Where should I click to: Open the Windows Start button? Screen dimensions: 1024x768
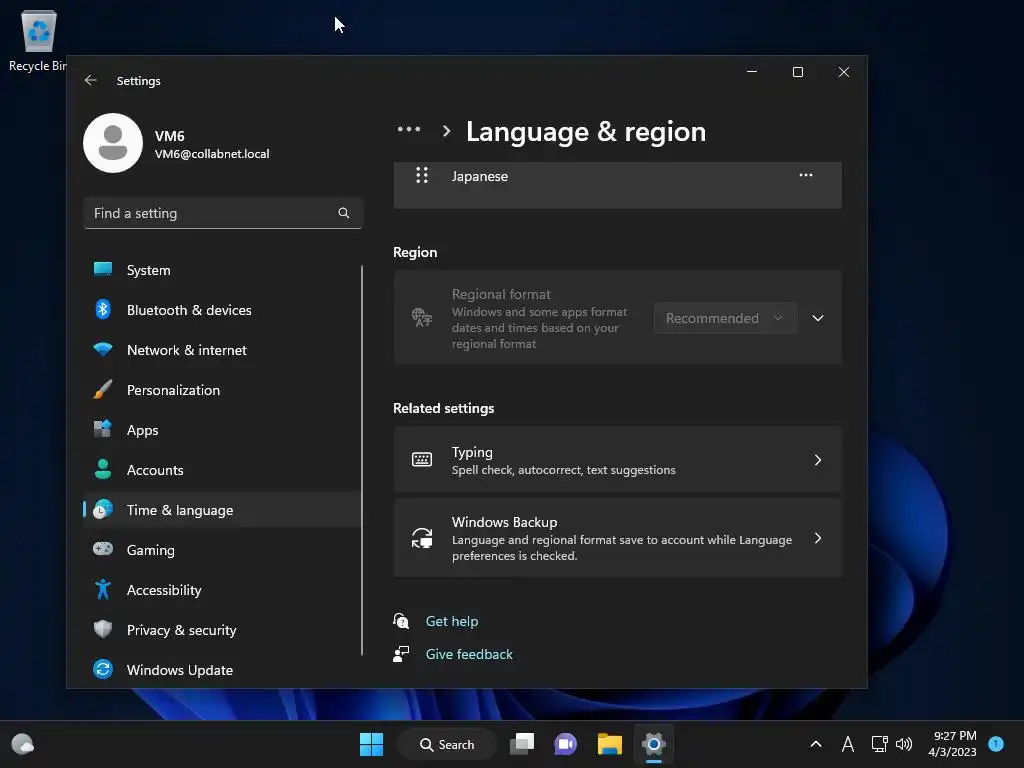(372, 744)
